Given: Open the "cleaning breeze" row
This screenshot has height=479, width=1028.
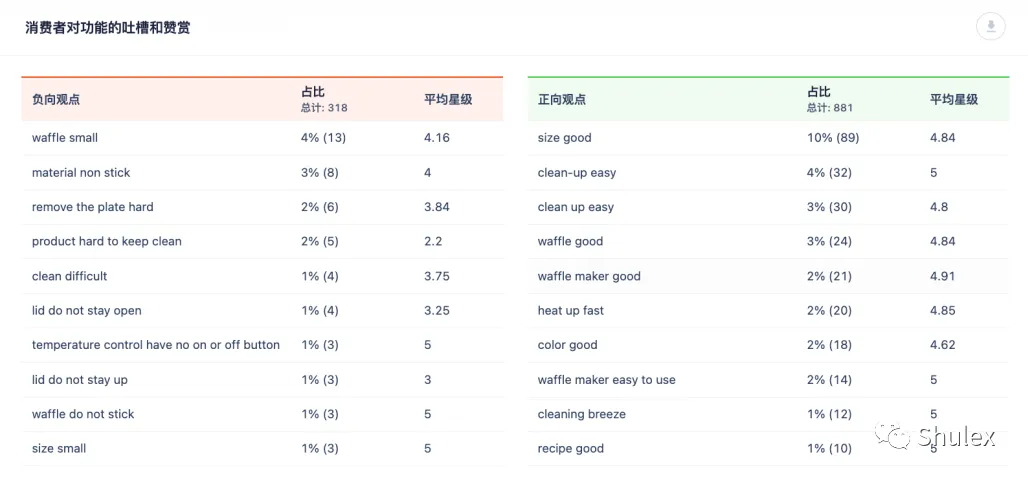Looking at the screenshot, I should pyautogui.click(x=768, y=414).
